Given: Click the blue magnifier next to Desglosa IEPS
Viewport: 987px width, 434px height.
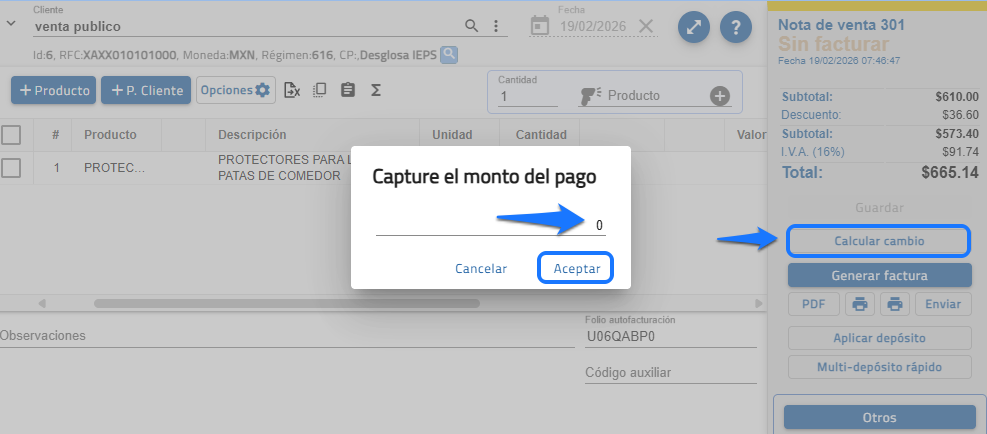Looking at the screenshot, I should [449, 55].
